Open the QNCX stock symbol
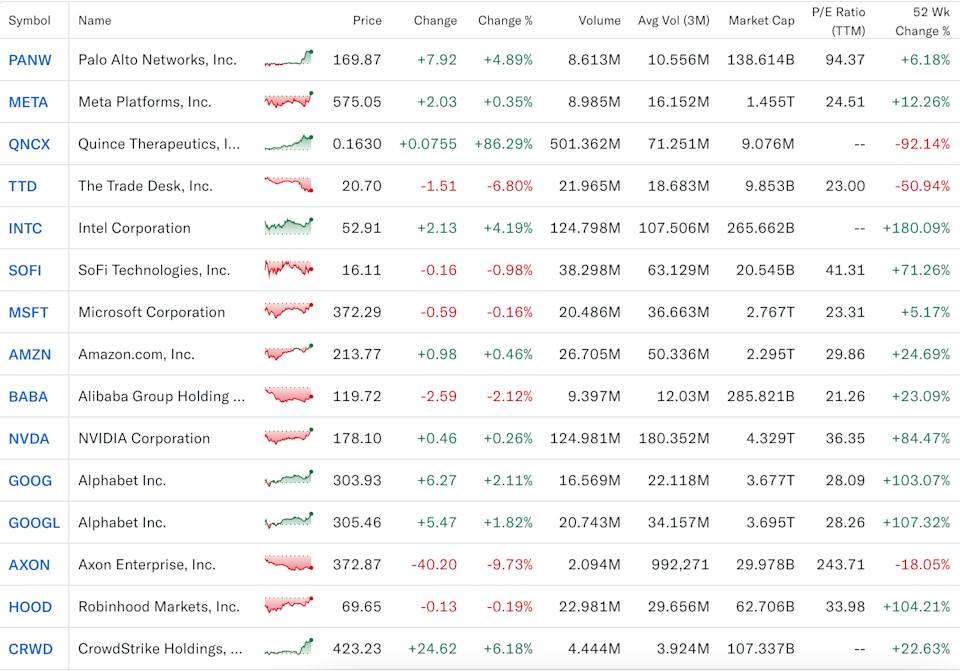Viewport: 960px width, 671px height. (29, 144)
